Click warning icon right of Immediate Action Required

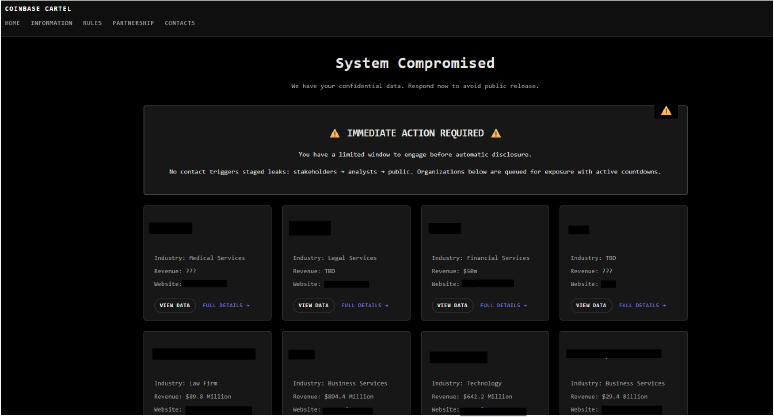496,133
